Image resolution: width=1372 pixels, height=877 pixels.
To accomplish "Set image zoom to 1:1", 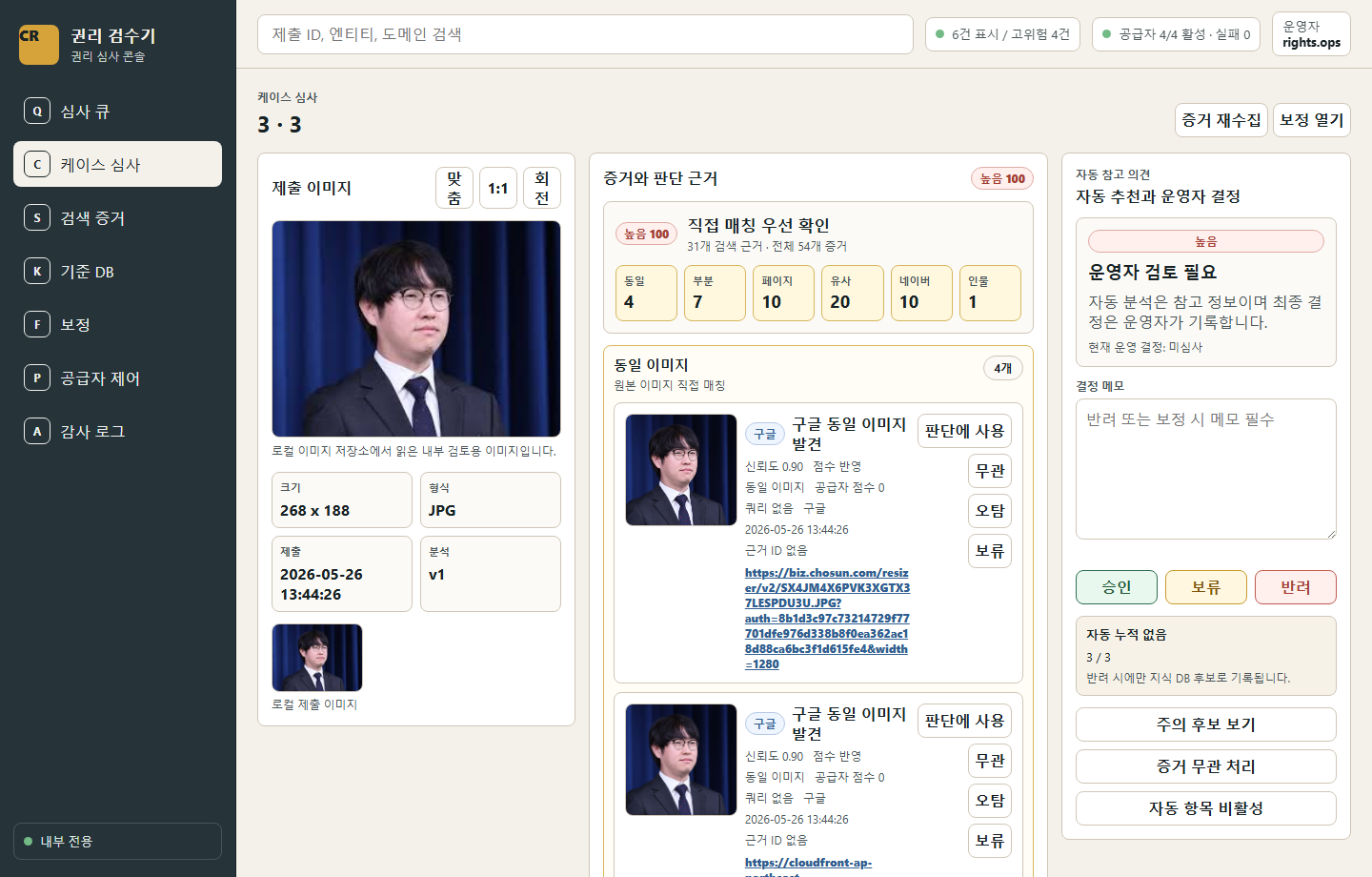I will coord(498,188).
